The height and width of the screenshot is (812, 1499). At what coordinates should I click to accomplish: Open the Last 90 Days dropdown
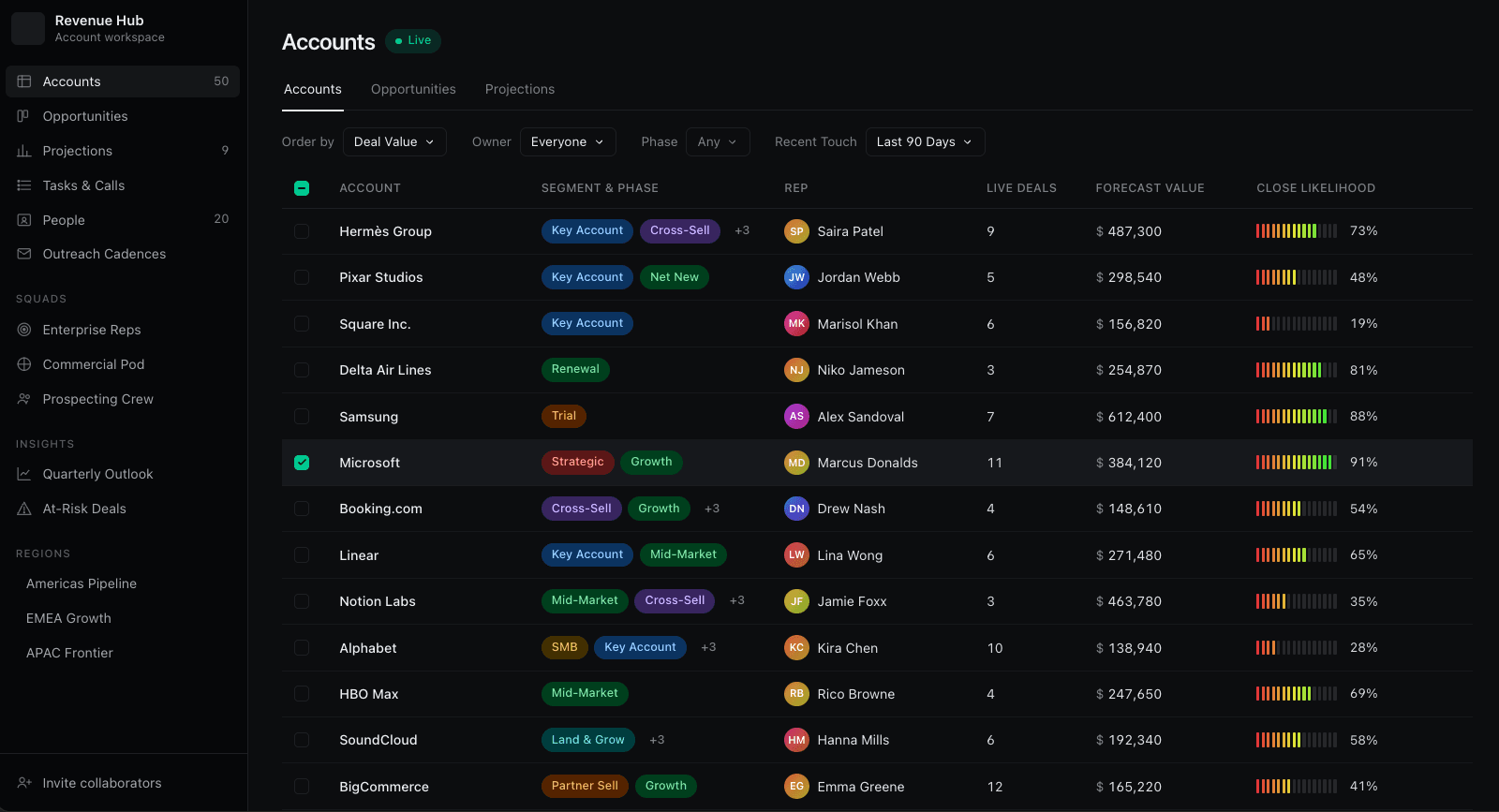pos(926,141)
